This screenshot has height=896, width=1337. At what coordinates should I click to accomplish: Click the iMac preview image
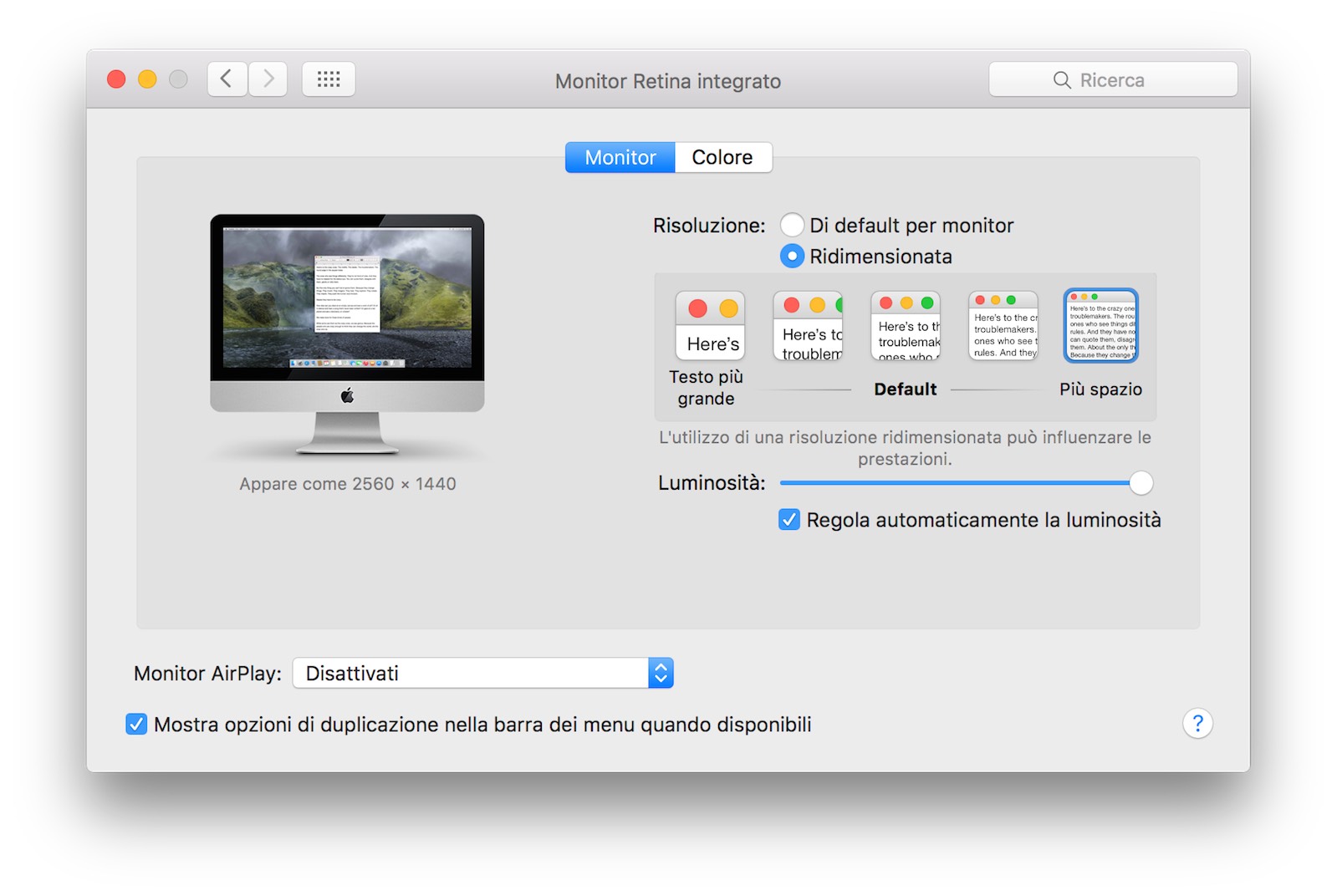click(x=347, y=334)
